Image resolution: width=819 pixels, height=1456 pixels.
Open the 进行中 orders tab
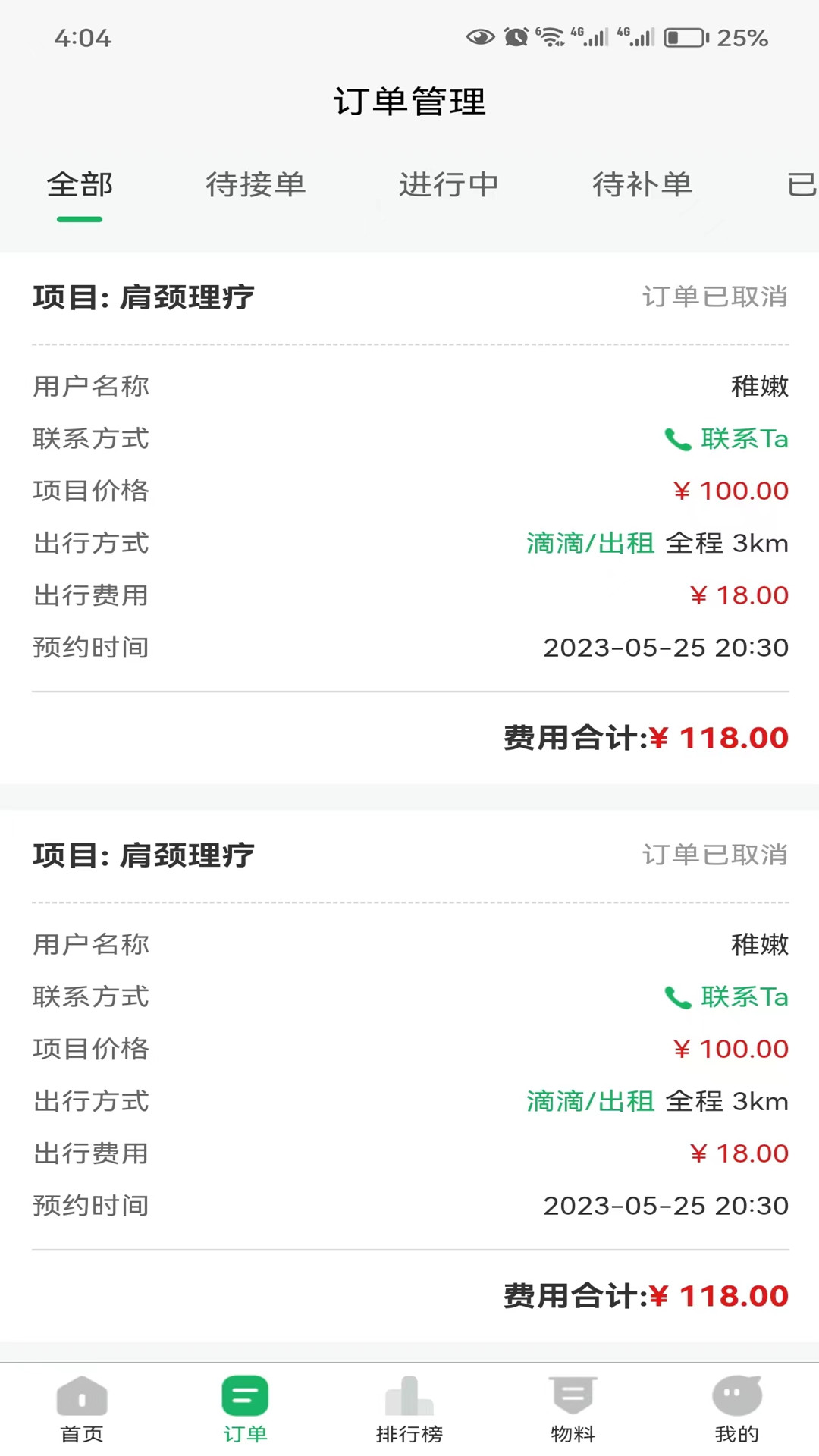(449, 185)
